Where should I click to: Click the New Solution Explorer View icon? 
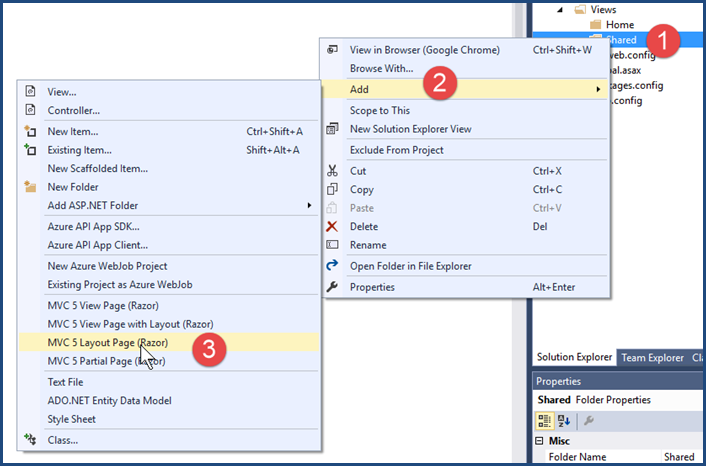pos(332,129)
